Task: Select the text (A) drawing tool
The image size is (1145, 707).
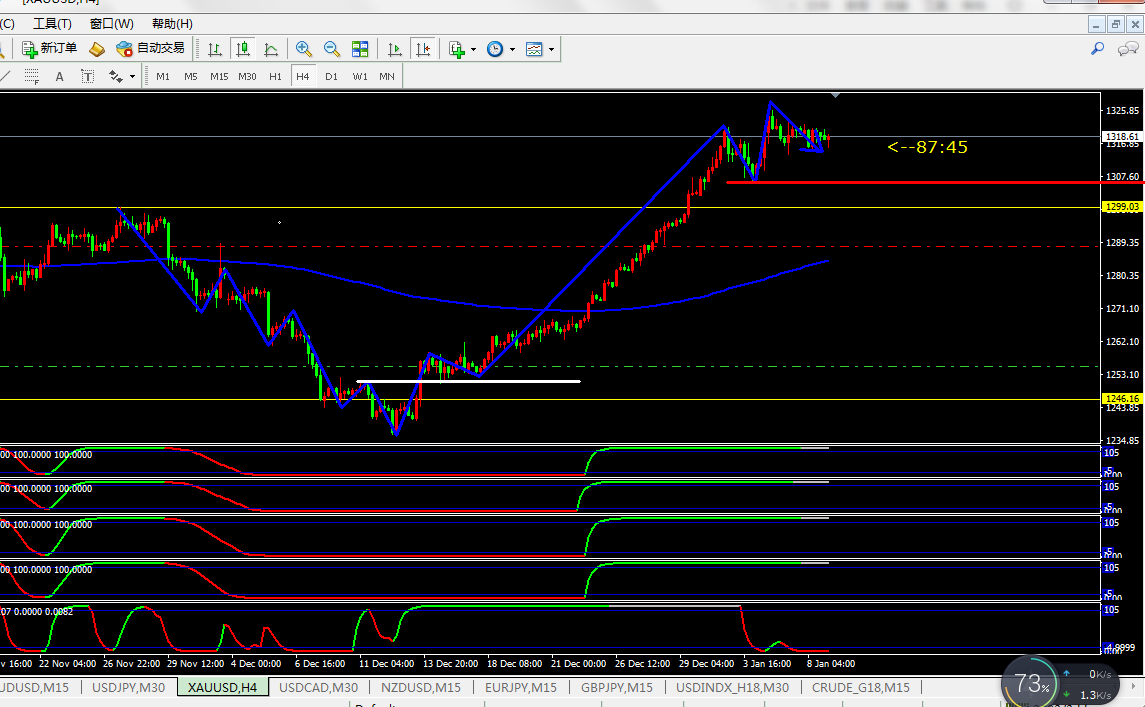Action: point(59,76)
